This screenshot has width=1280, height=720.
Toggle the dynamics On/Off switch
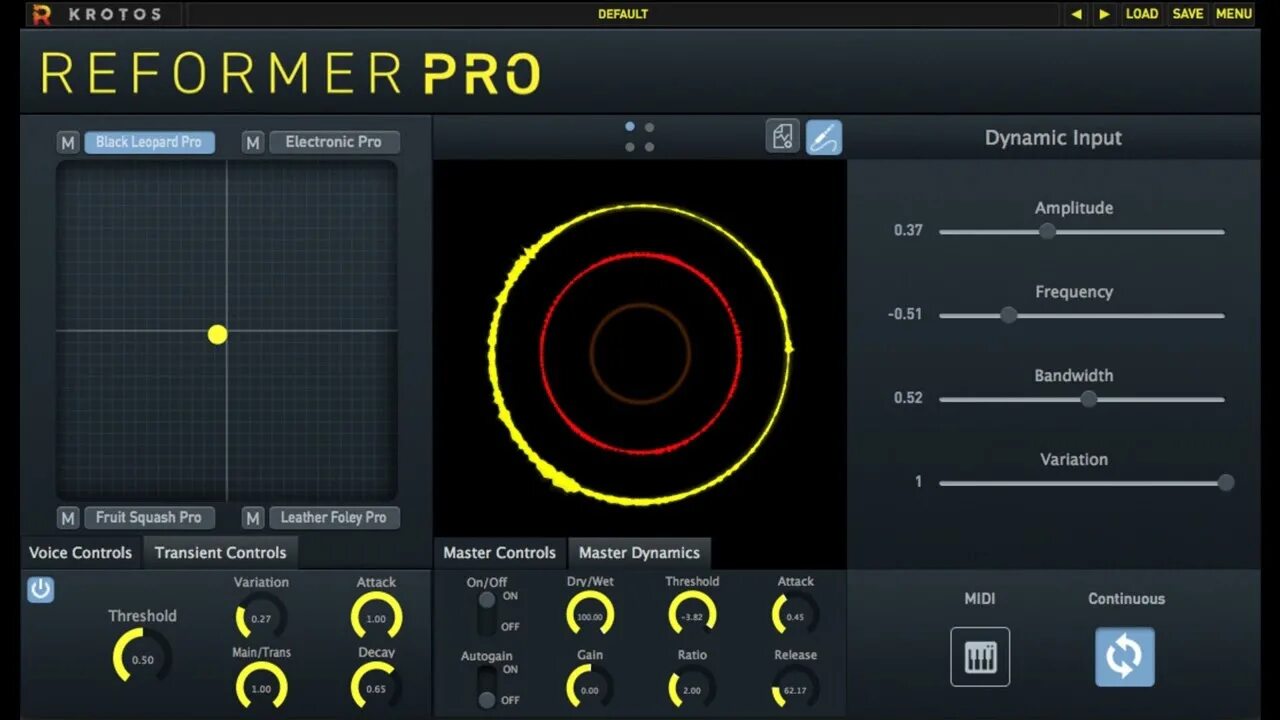pos(487,612)
